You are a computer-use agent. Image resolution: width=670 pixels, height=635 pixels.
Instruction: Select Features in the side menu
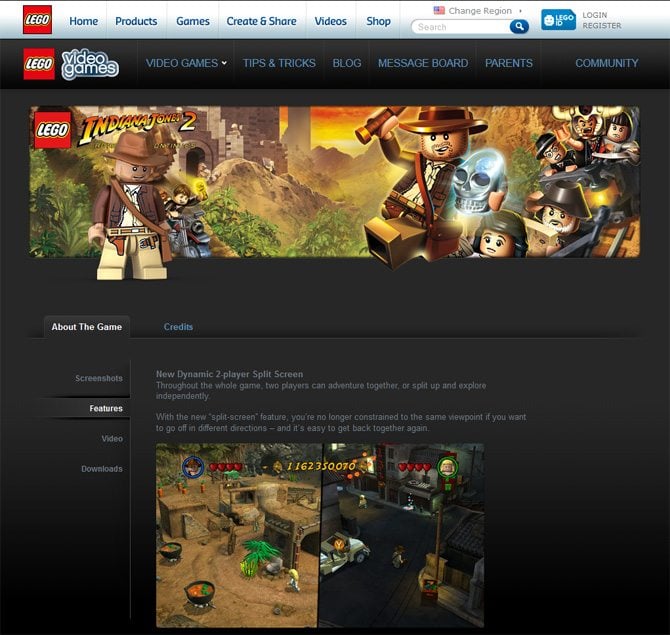point(106,408)
